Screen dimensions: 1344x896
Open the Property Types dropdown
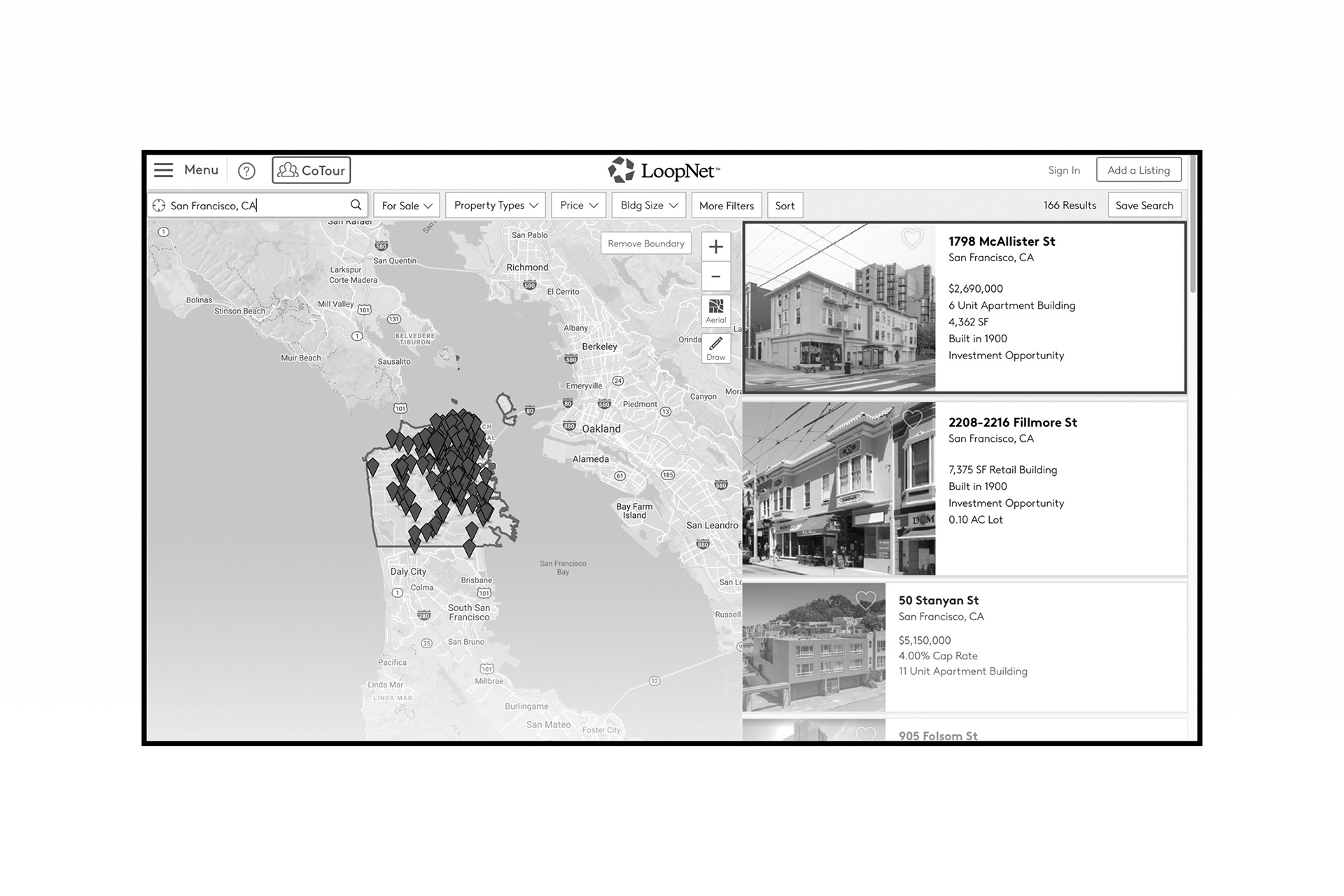tap(496, 205)
